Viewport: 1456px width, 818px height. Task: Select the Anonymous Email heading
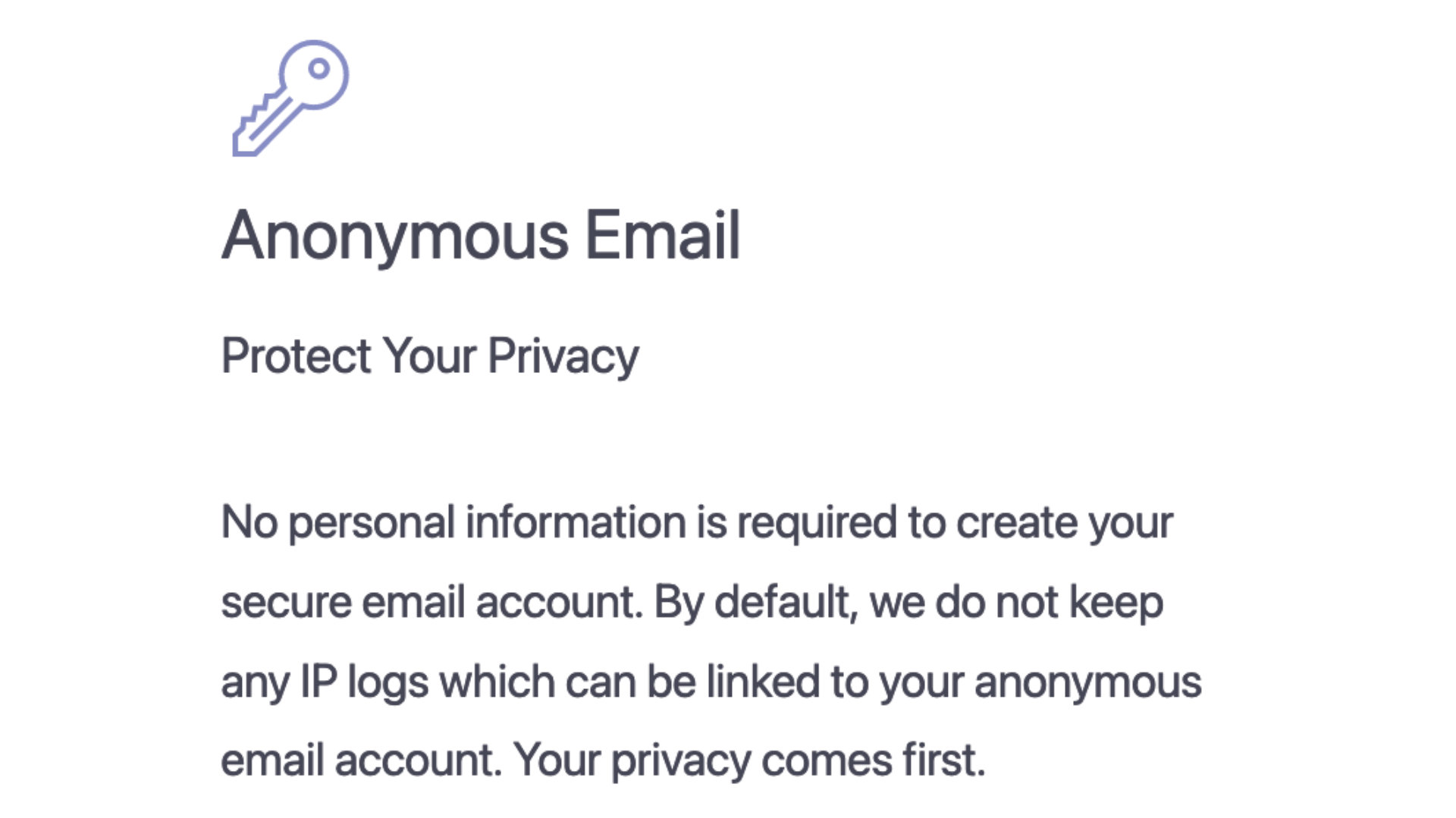coord(481,236)
